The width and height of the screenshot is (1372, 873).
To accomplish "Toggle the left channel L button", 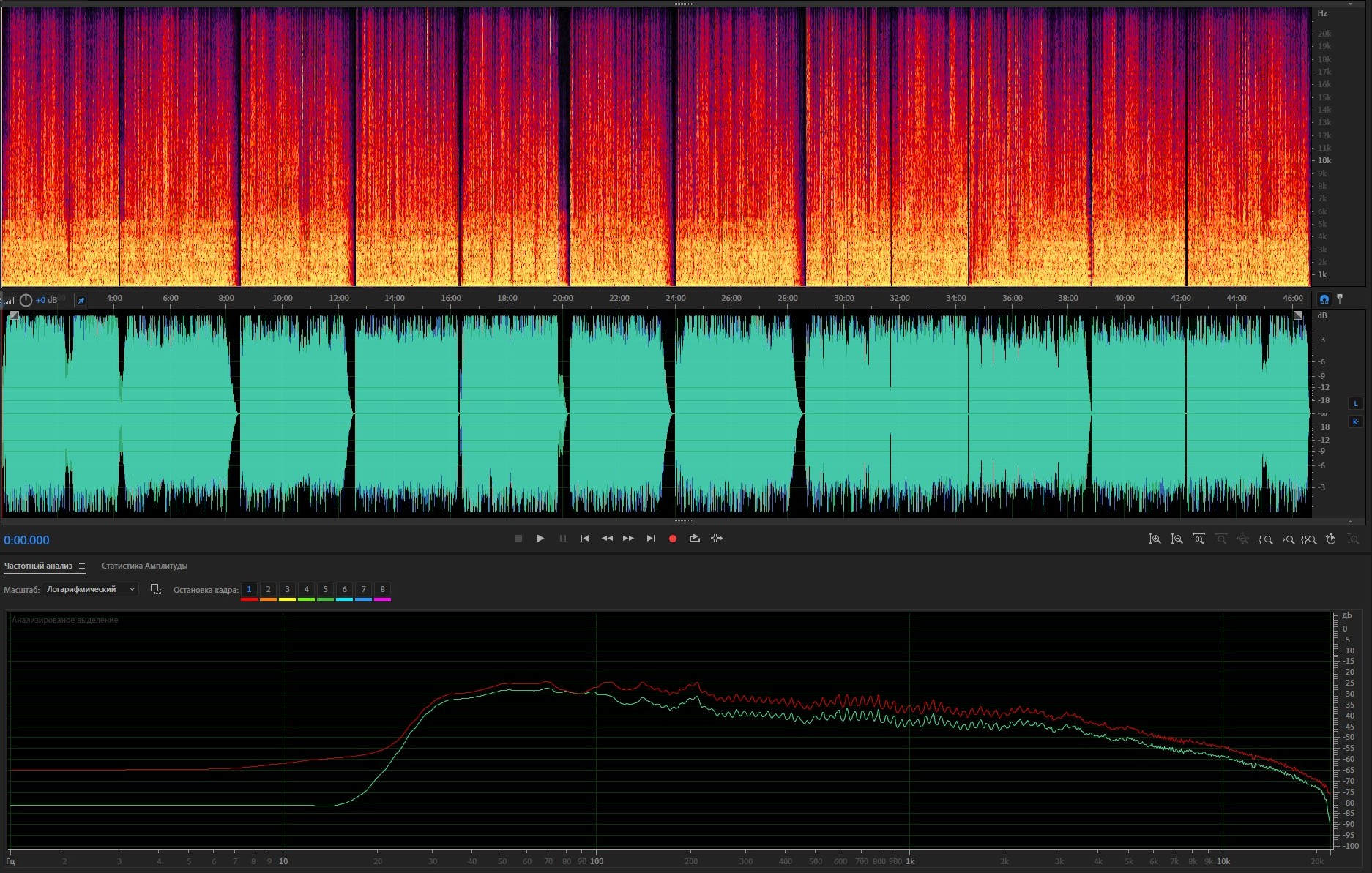I will [1355, 403].
